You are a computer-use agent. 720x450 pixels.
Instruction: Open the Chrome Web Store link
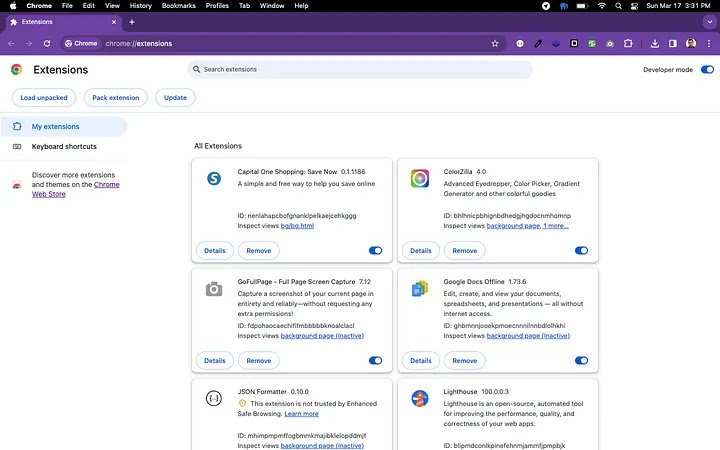[x=75, y=189]
